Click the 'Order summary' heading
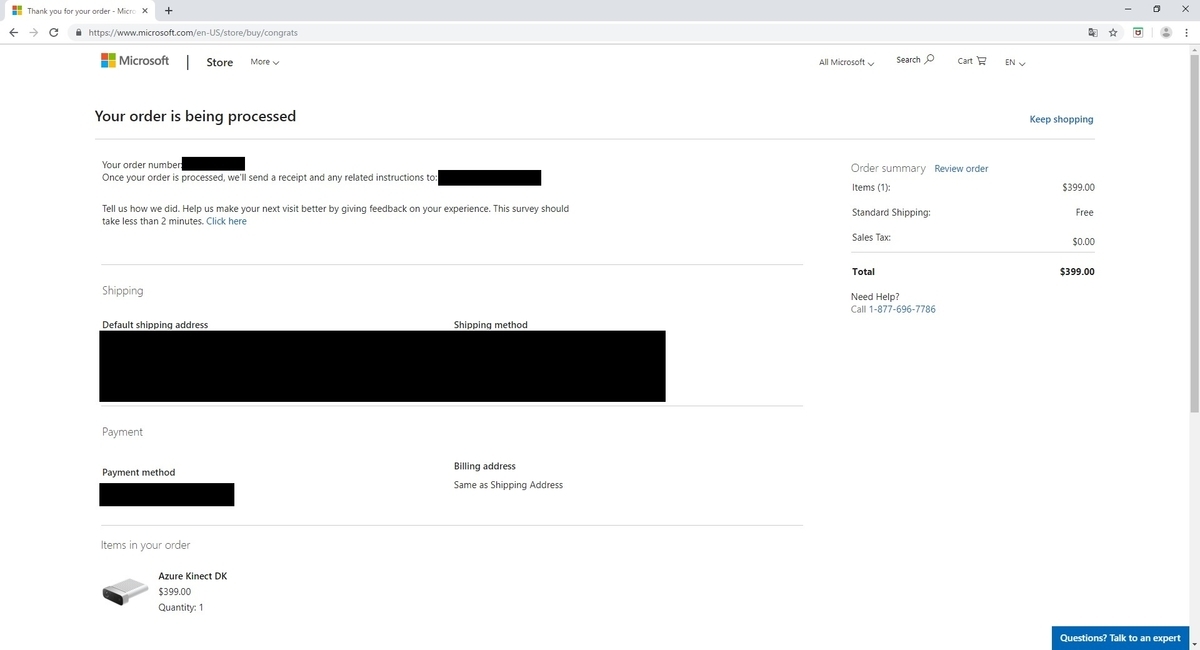The image size is (1200, 650). point(888,168)
